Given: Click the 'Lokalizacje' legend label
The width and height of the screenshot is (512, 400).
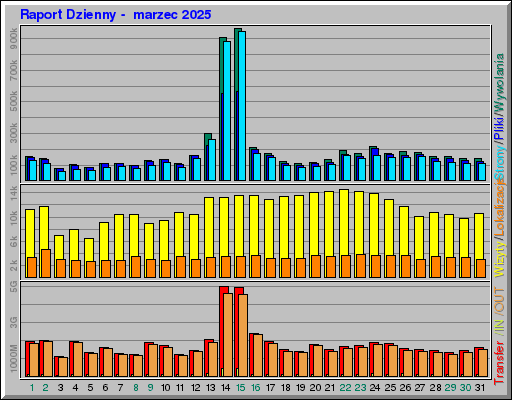Looking at the screenshot, I should [500, 207].
